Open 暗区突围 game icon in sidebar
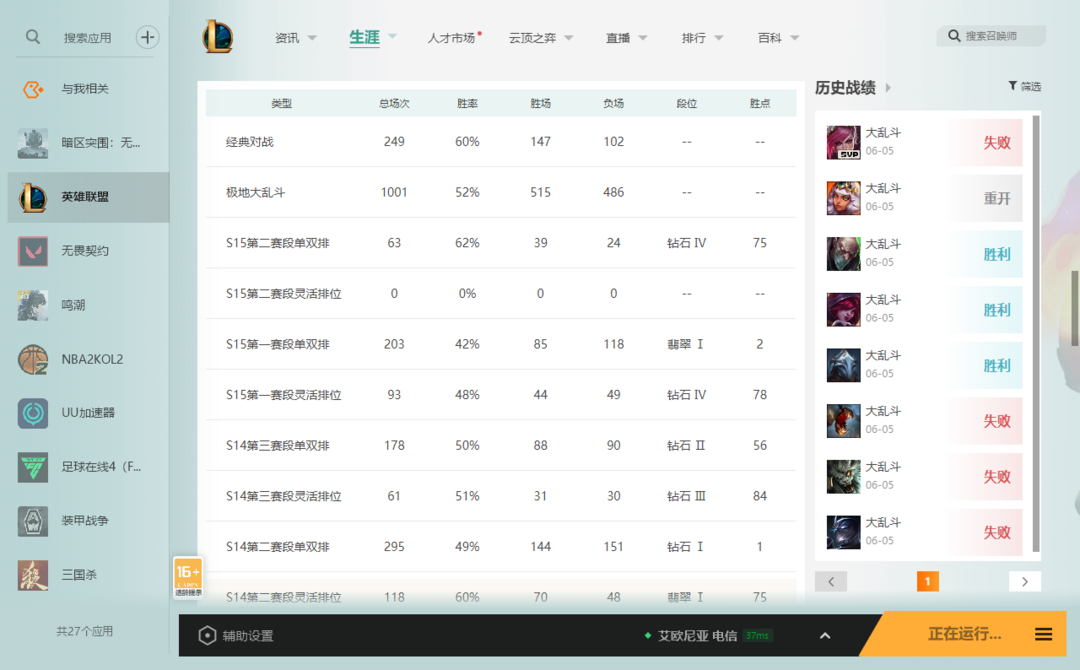 pyautogui.click(x=33, y=143)
